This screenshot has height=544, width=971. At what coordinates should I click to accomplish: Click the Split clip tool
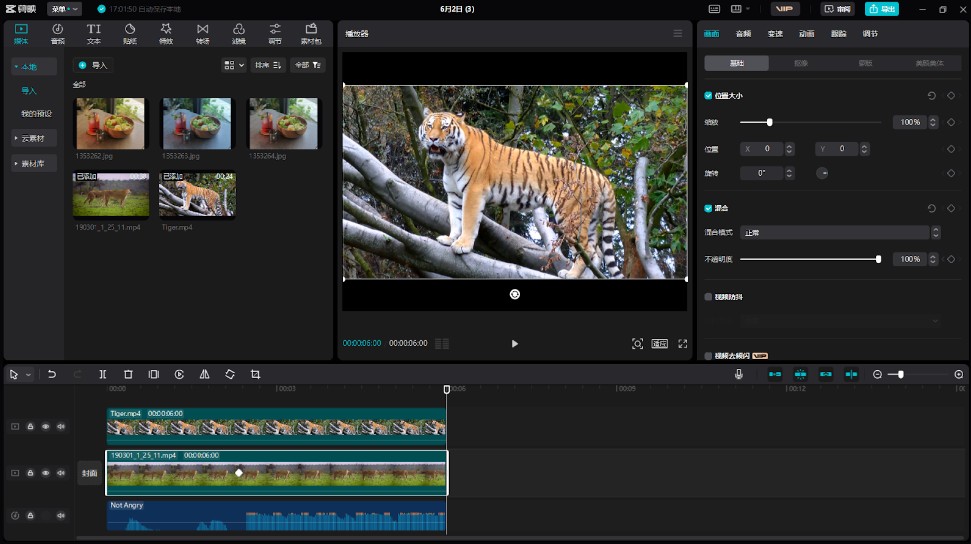[x=103, y=374]
